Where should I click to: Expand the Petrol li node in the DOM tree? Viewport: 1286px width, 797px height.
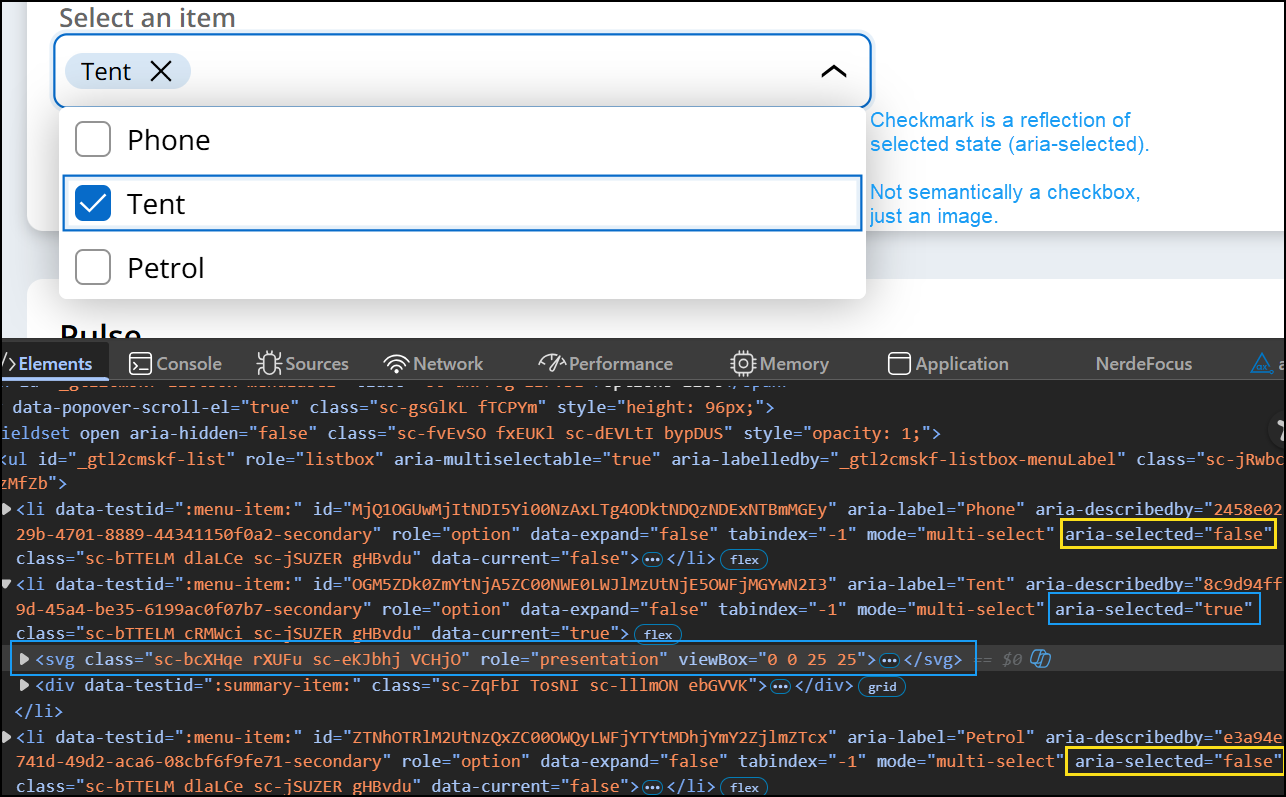tap(8, 737)
